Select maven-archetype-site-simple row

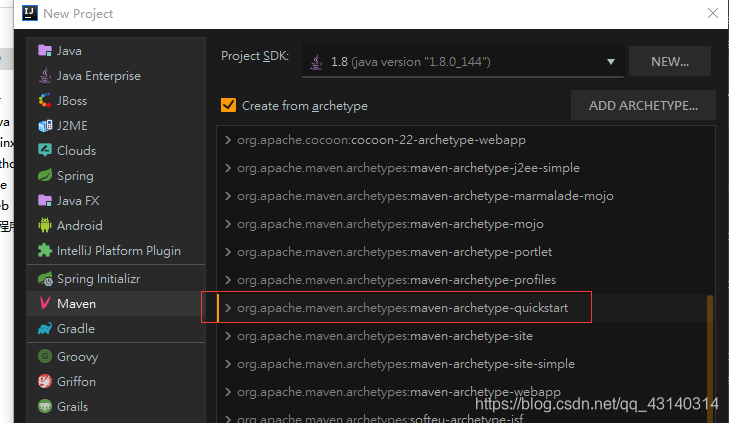click(x=465, y=364)
